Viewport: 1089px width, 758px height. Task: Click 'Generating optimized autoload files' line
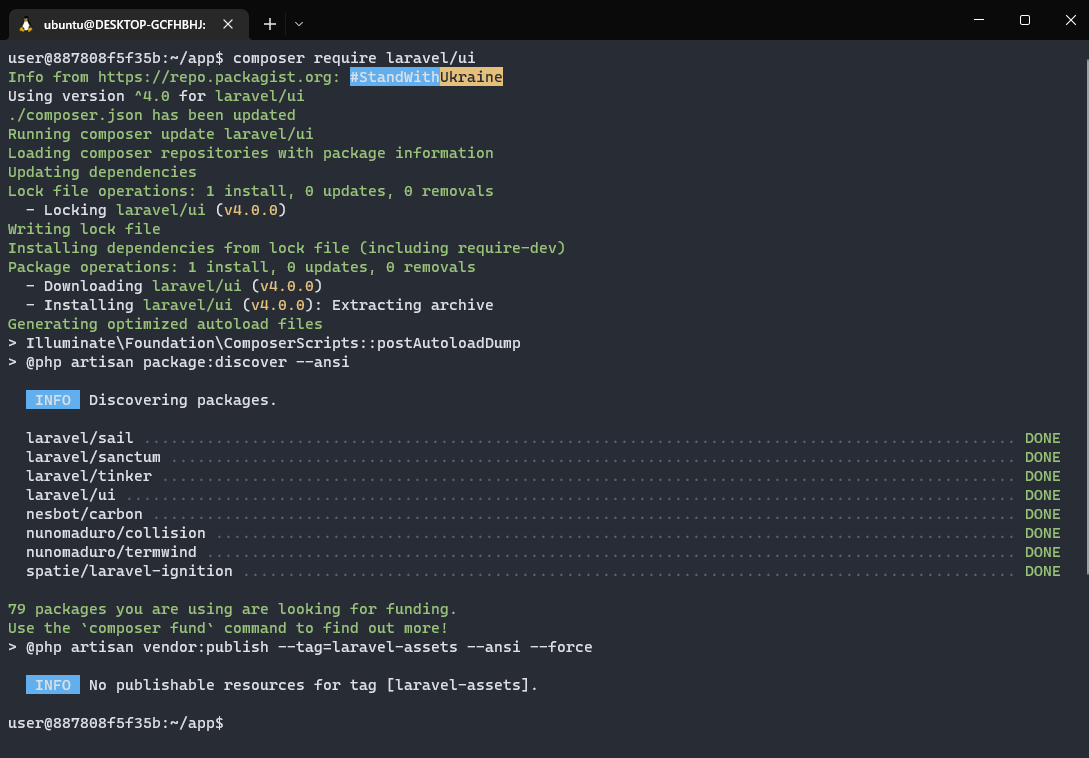click(165, 324)
